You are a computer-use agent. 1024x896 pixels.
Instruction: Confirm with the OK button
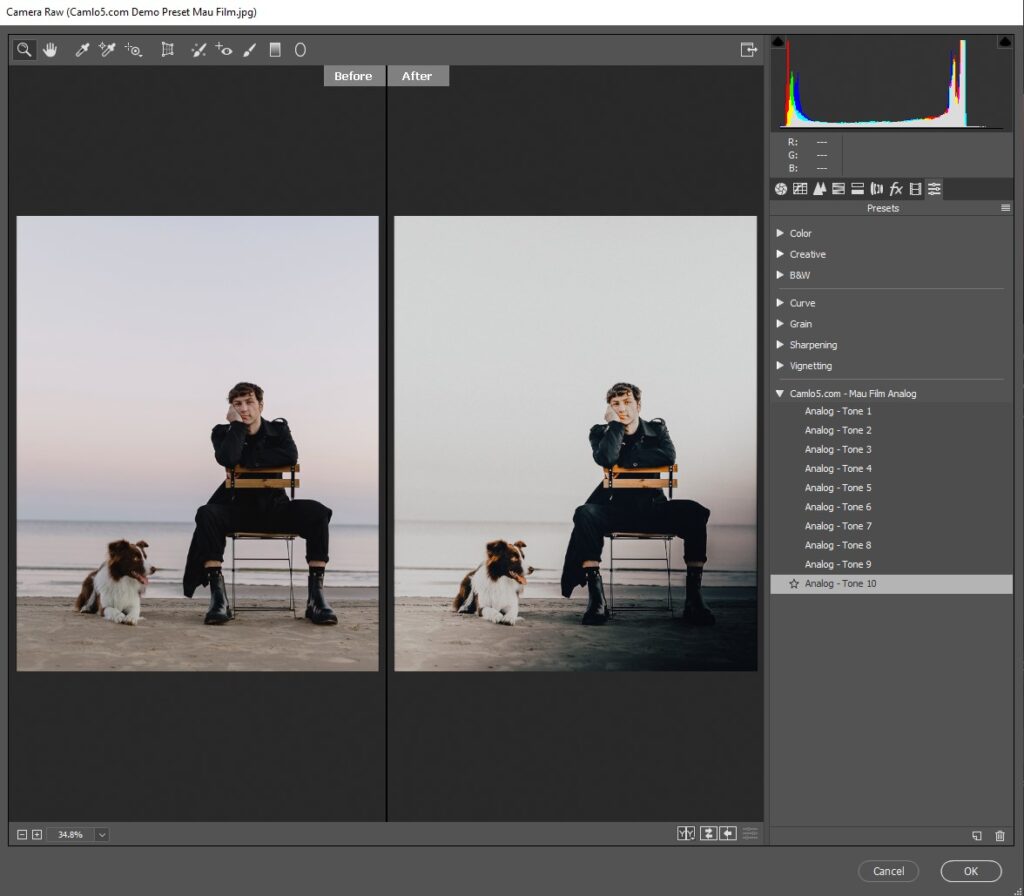click(x=971, y=871)
